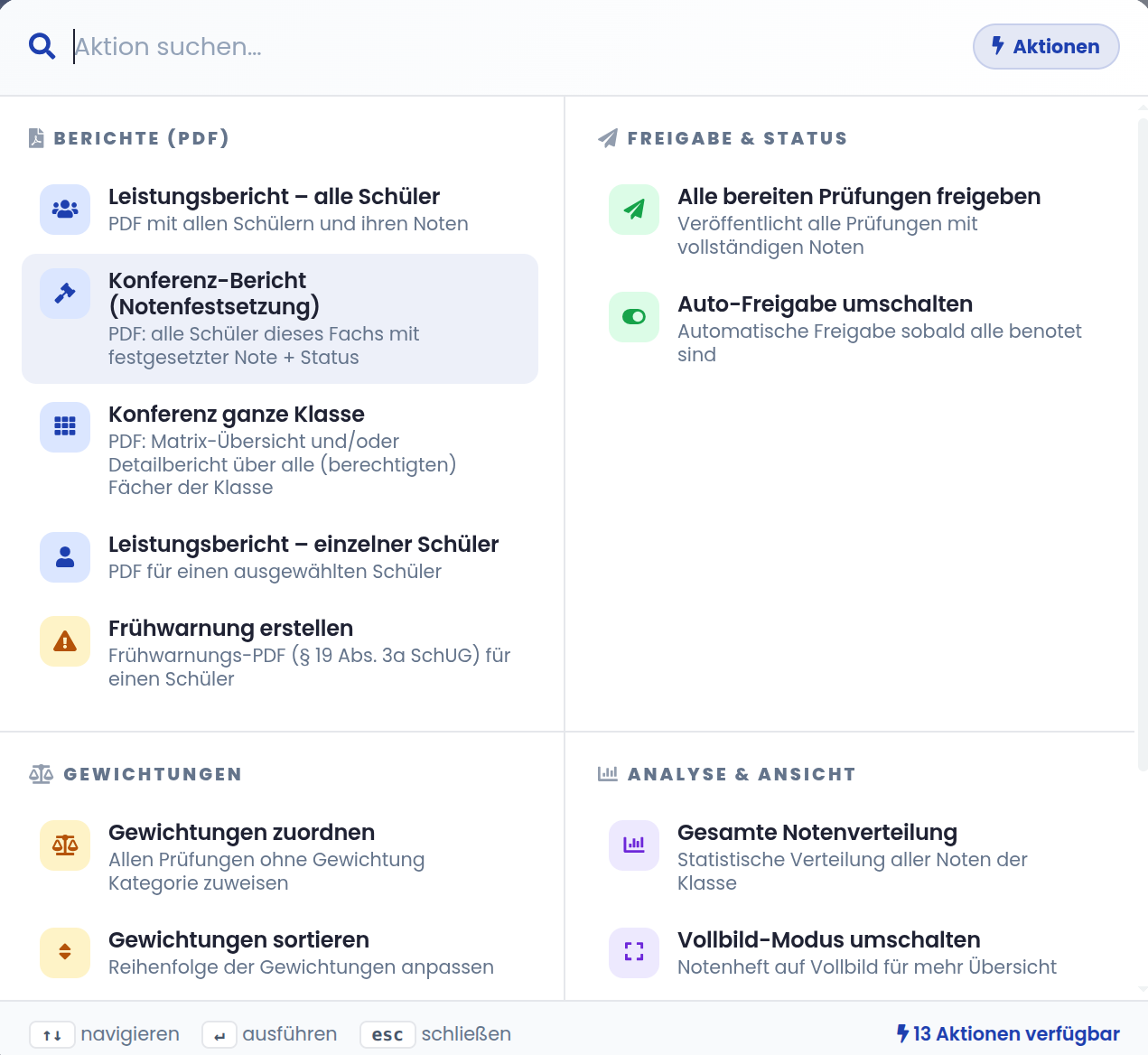Click the sort arrows icon for Gewichtungen sortieren
This screenshot has height=1055, width=1148.
(x=65, y=953)
